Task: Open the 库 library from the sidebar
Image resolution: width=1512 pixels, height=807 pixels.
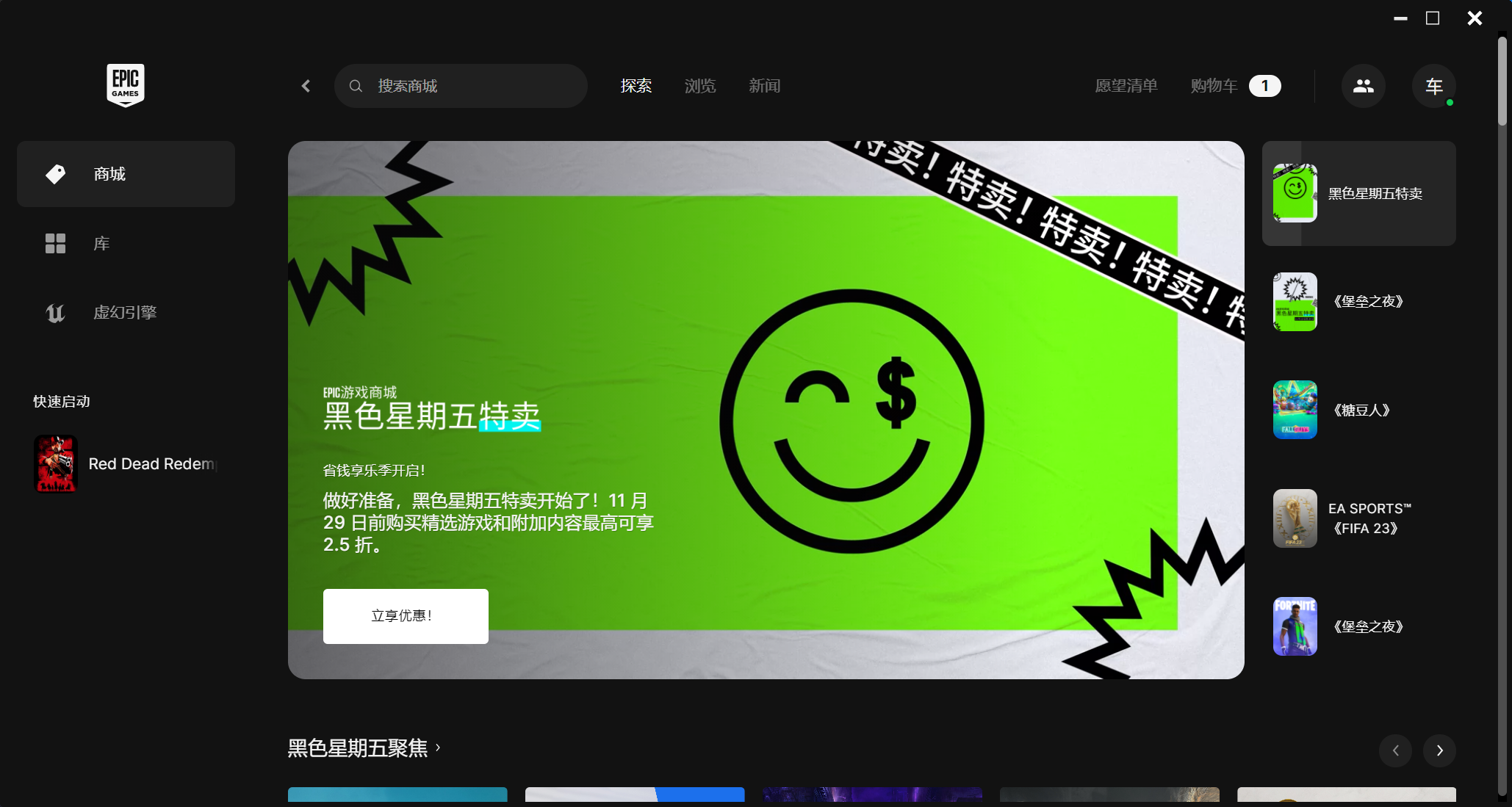Action: pyautogui.click(x=126, y=243)
